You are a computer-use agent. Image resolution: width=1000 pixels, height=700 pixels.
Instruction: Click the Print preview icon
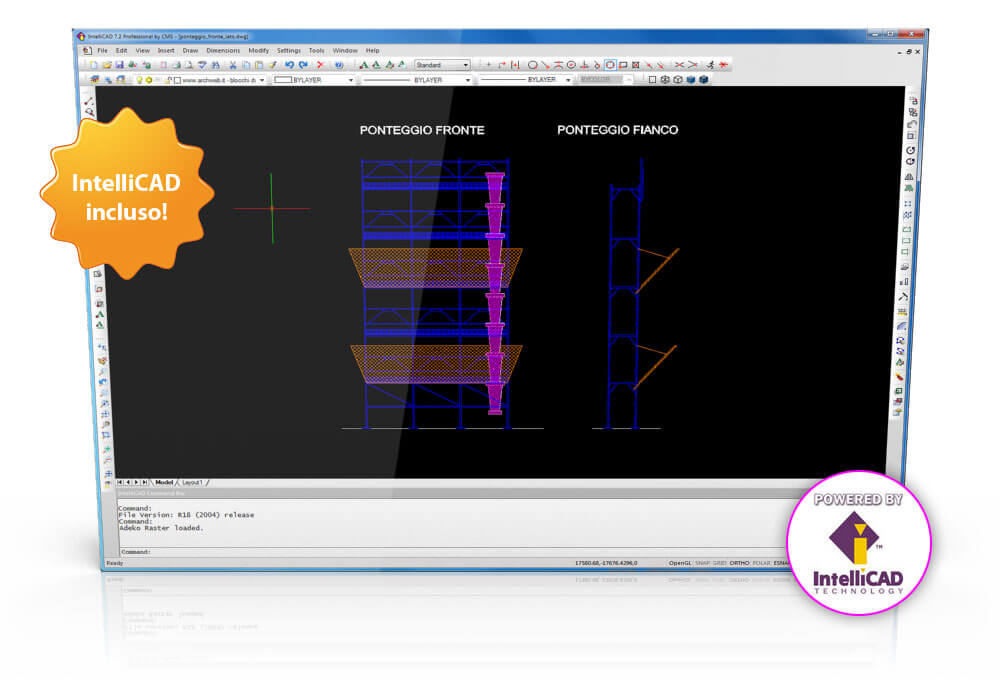point(189,65)
